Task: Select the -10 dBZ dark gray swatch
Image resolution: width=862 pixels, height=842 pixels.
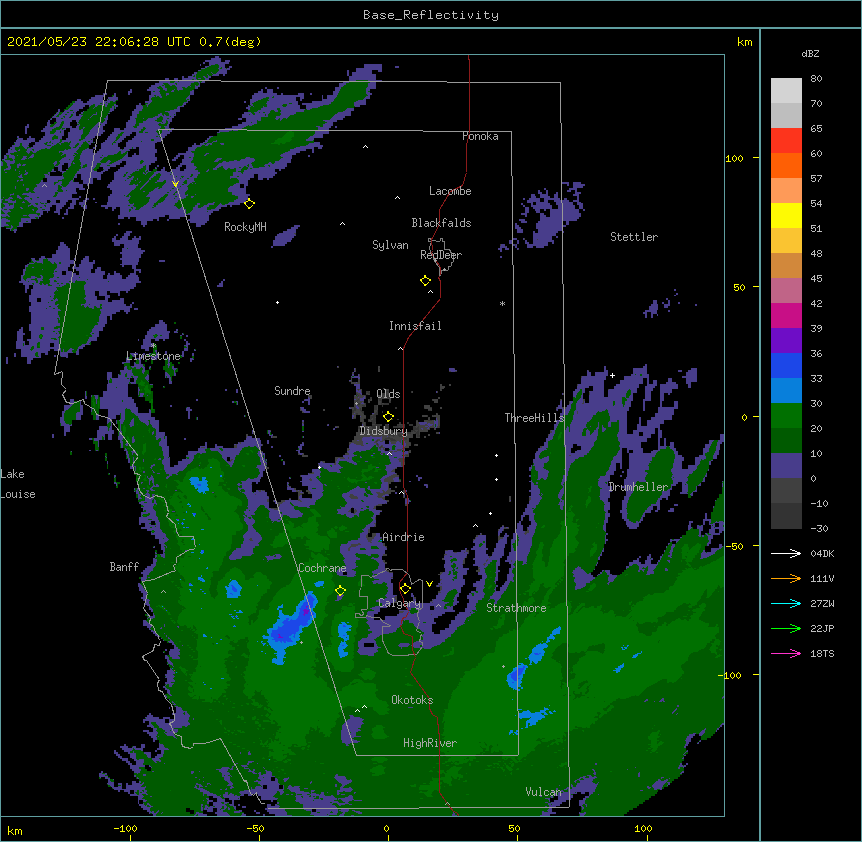Action: (786, 515)
